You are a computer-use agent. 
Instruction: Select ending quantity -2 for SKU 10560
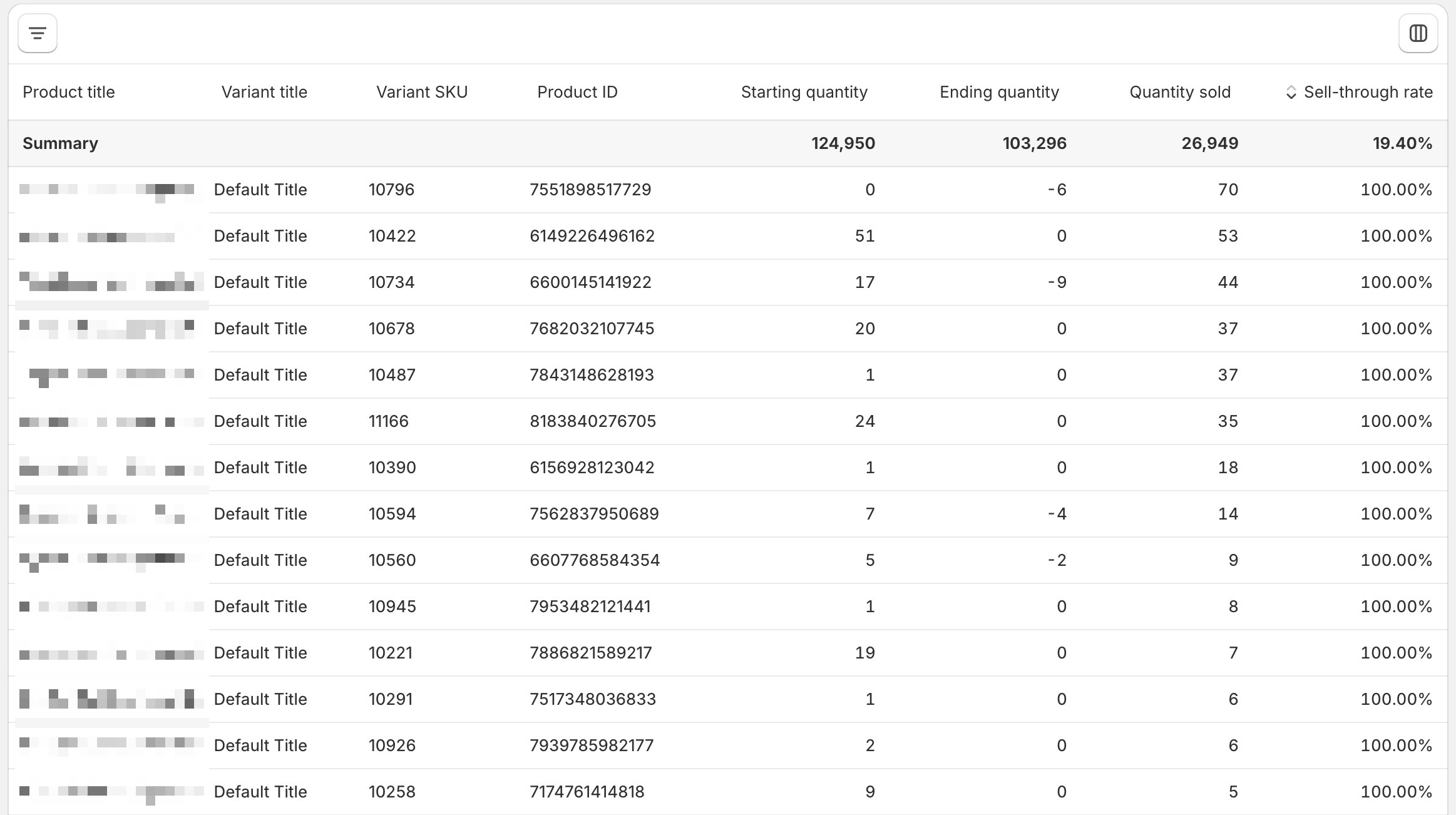1057,560
